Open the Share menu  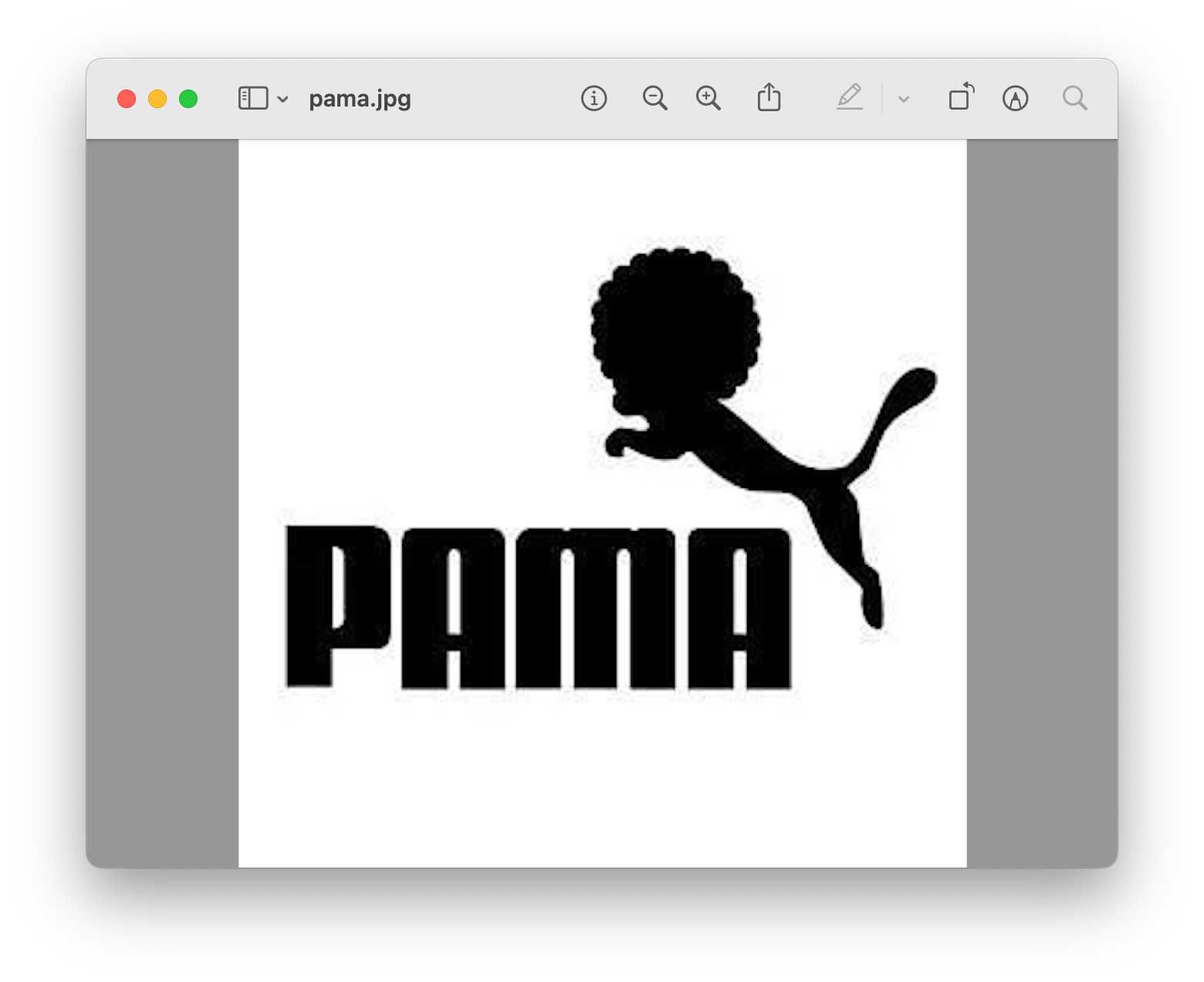pyautogui.click(x=769, y=98)
